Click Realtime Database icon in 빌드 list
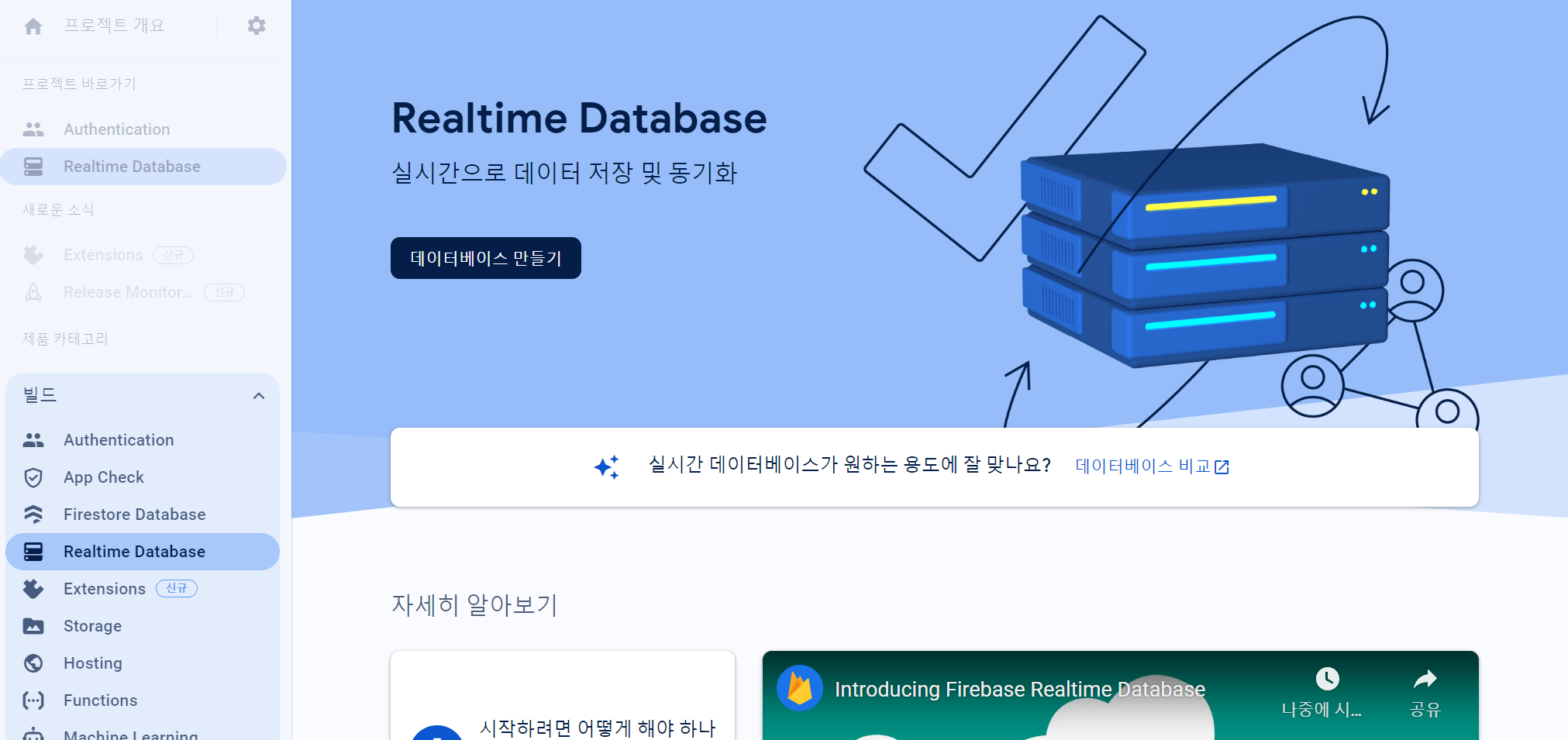Image resolution: width=1568 pixels, height=740 pixels. click(33, 552)
